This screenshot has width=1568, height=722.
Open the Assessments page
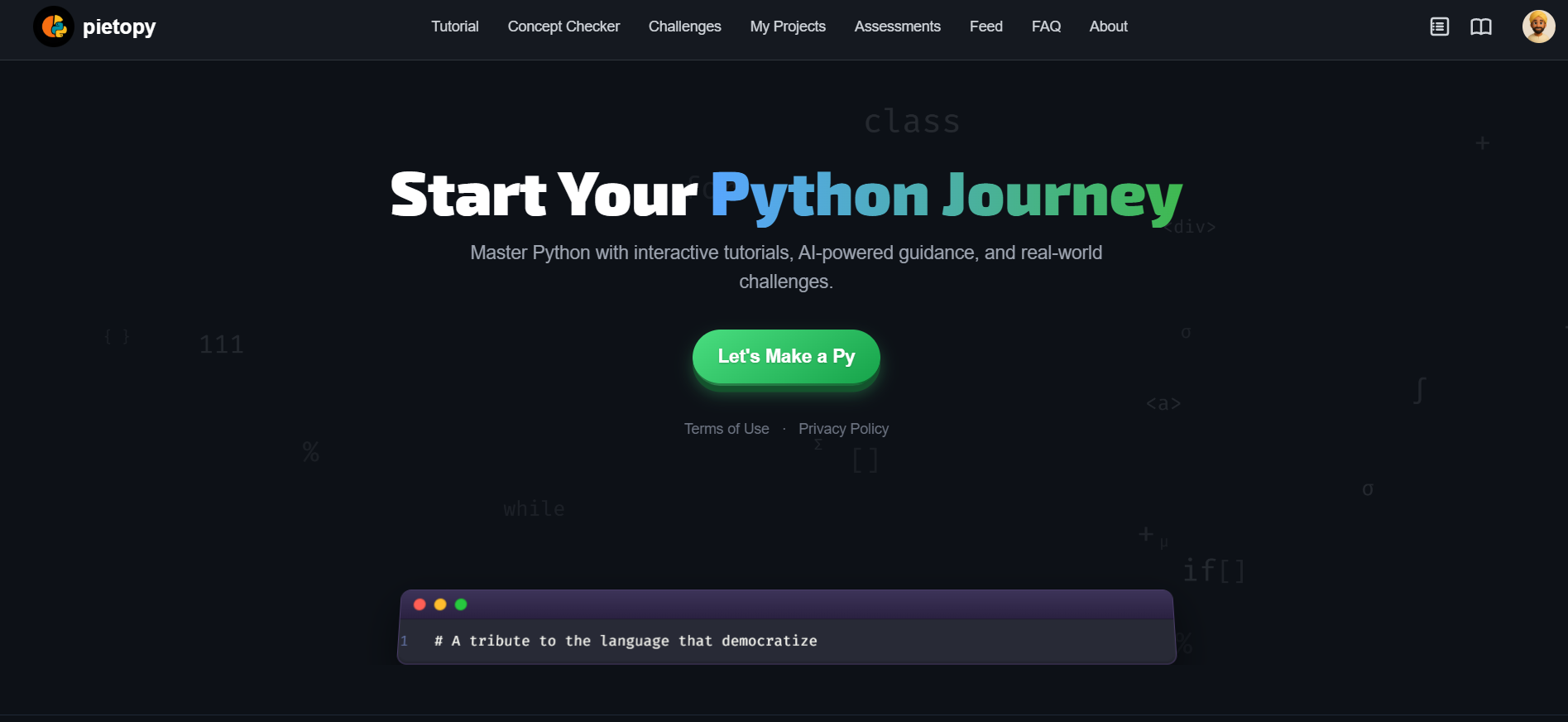pyautogui.click(x=897, y=26)
